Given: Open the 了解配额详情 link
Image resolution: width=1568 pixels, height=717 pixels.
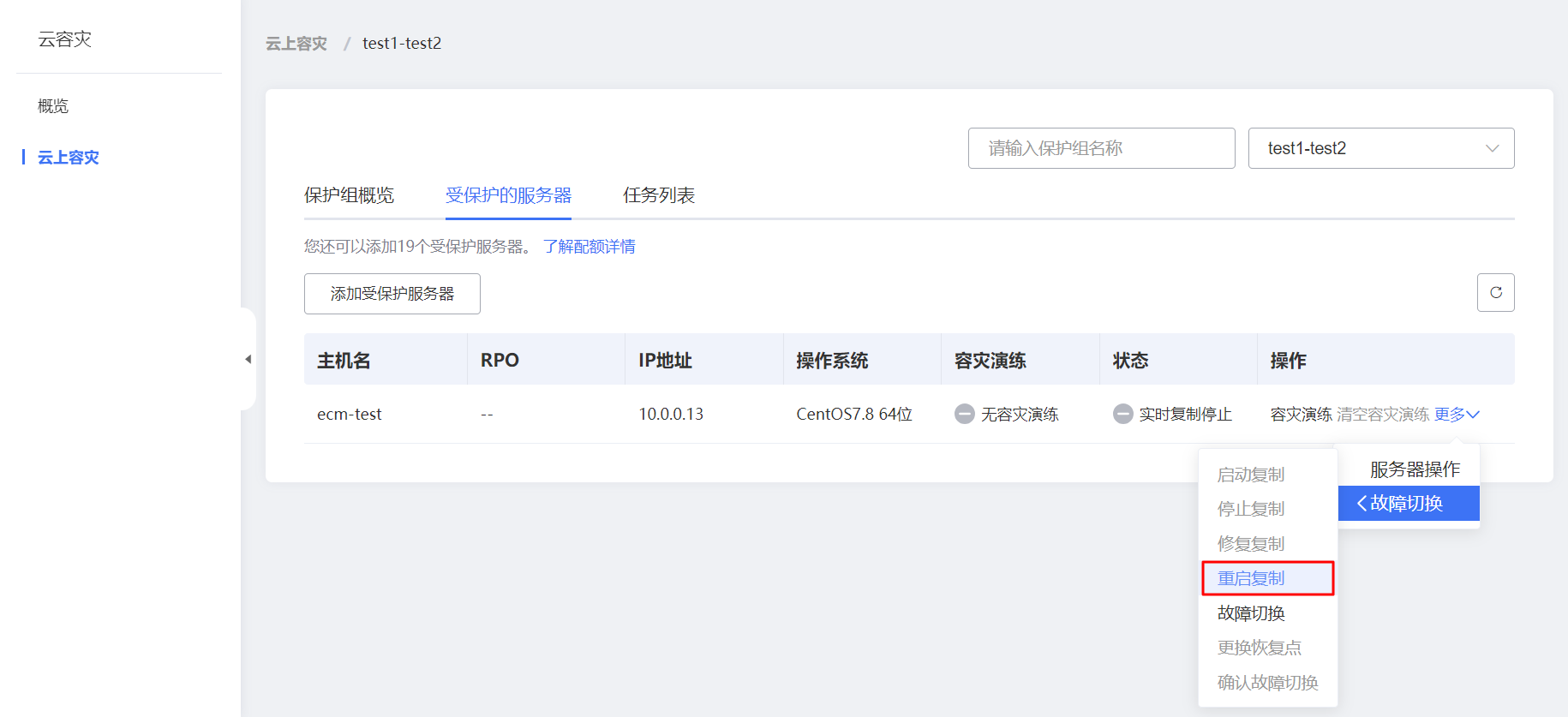Looking at the screenshot, I should pyautogui.click(x=589, y=247).
